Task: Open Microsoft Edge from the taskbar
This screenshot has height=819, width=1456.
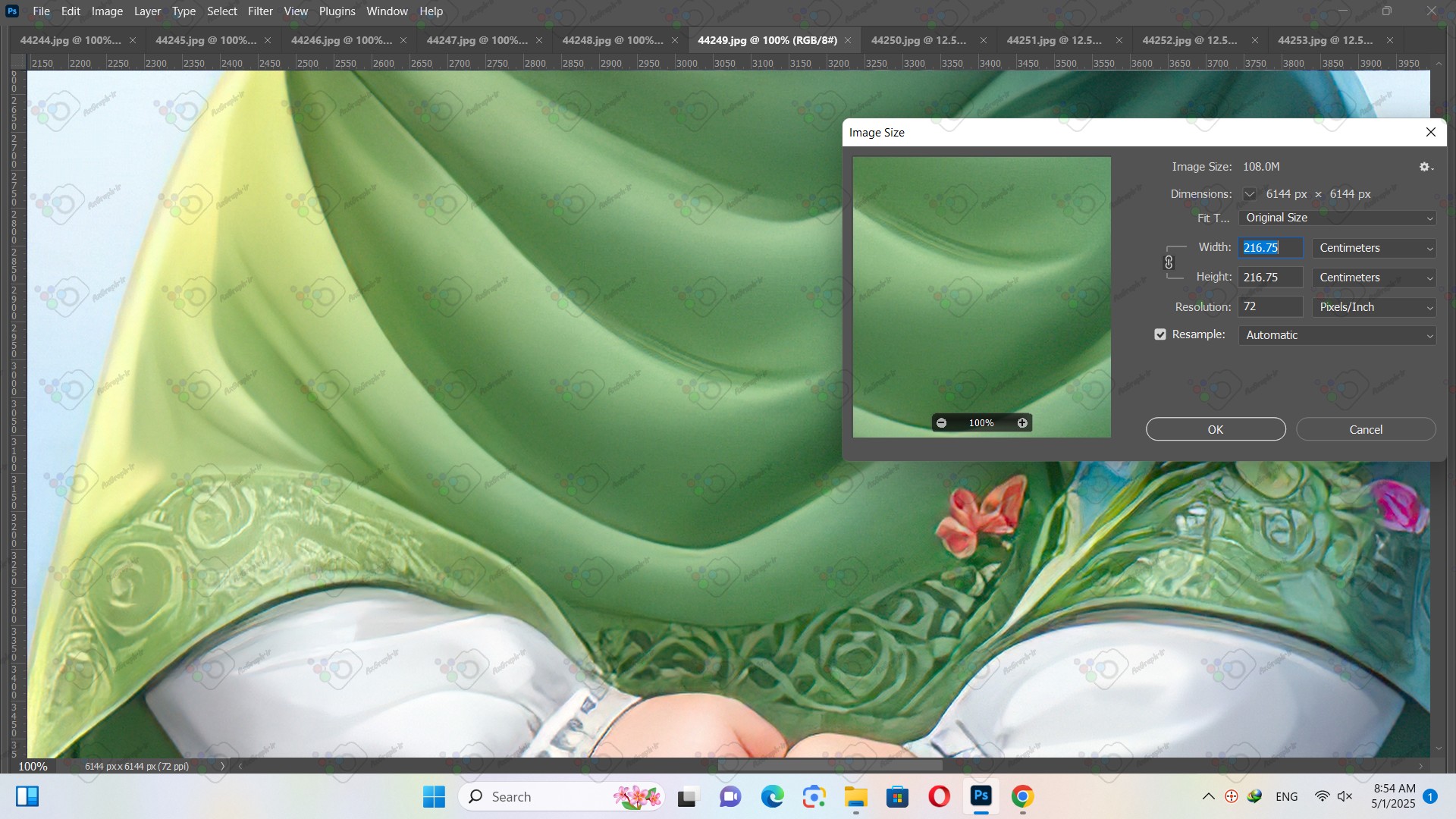Action: pyautogui.click(x=772, y=797)
